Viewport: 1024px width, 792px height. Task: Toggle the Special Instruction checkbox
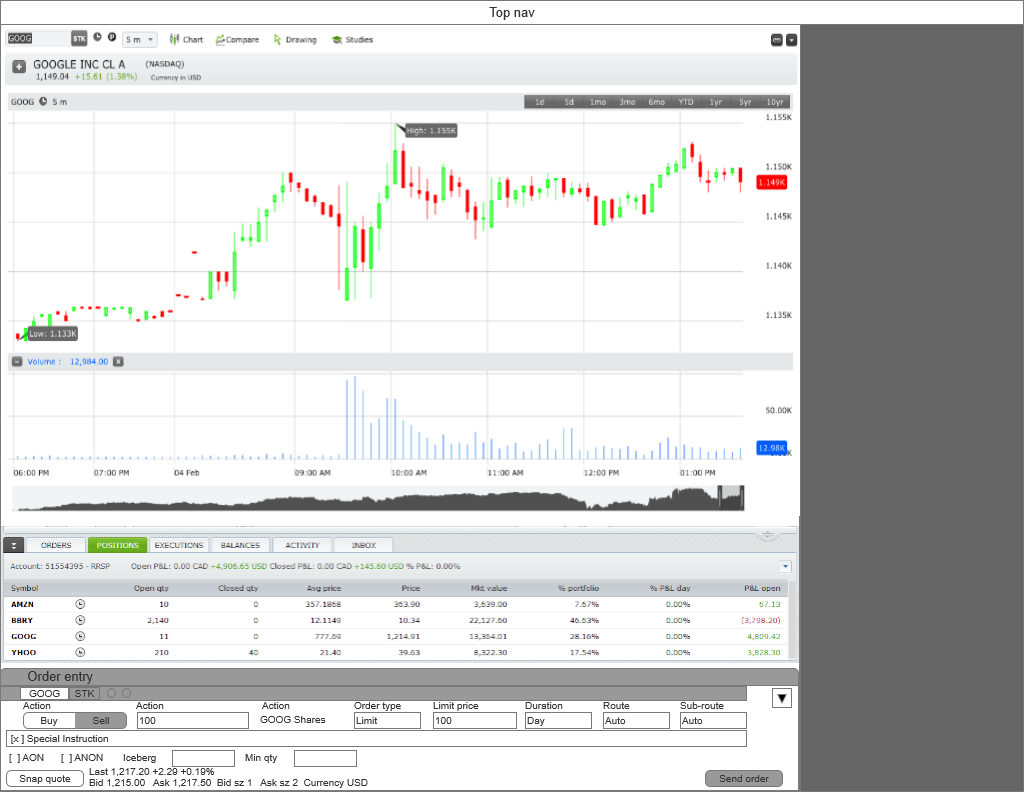15,739
